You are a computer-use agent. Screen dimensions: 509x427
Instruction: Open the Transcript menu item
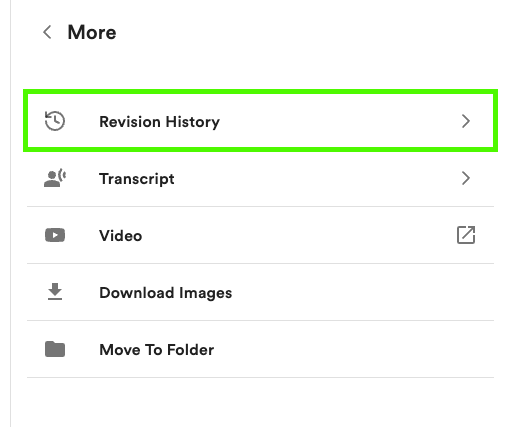(137, 179)
